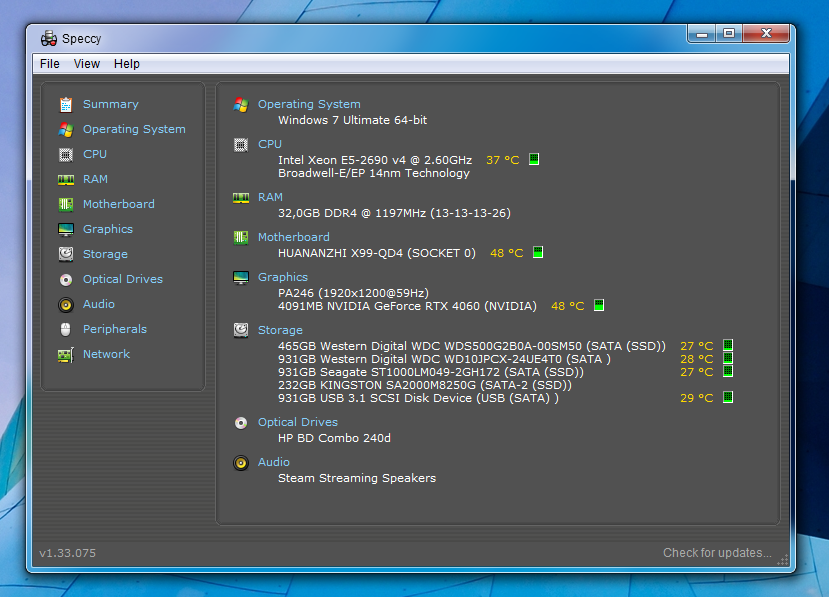Click CPU heading link in summary
The height and width of the screenshot is (597, 829).
(x=270, y=144)
